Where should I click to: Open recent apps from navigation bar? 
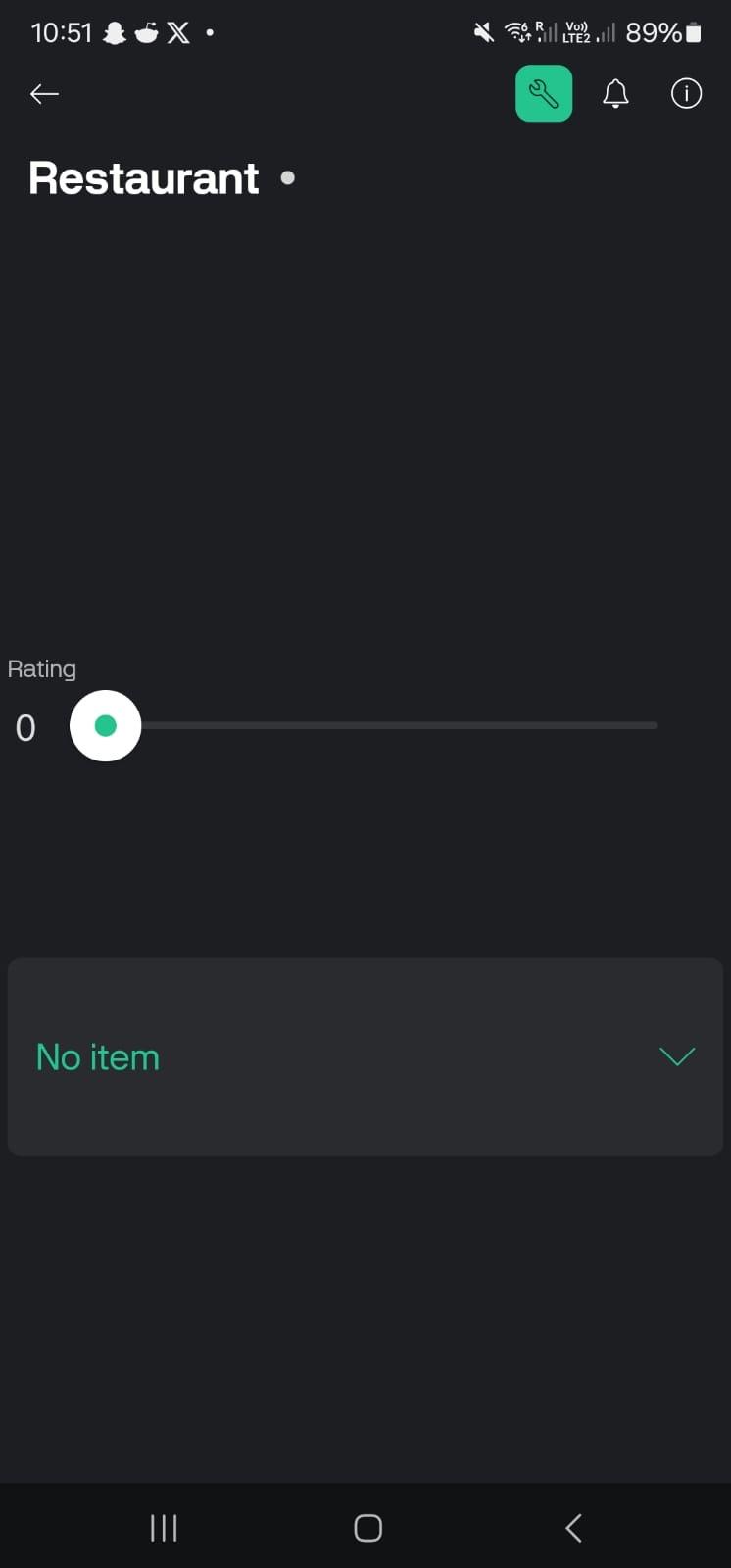click(163, 1526)
